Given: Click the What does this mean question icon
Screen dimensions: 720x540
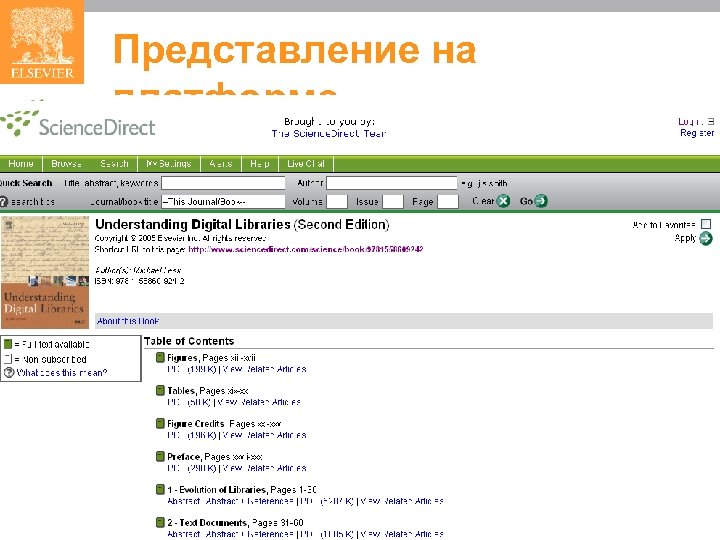Looking at the screenshot, I should pyautogui.click(x=9, y=372).
